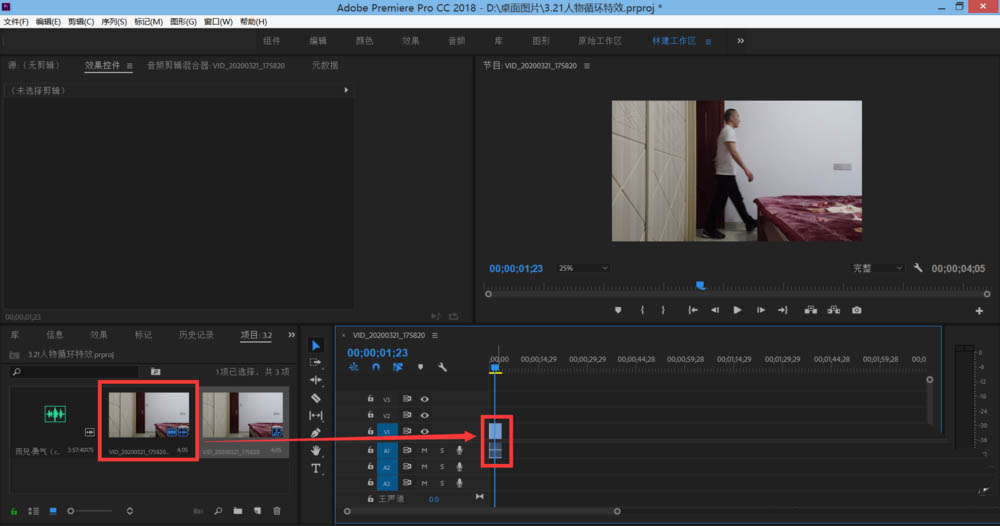The width and height of the screenshot is (1000, 526).
Task: Switch to the 历史记录 tab
Action: tap(195, 335)
